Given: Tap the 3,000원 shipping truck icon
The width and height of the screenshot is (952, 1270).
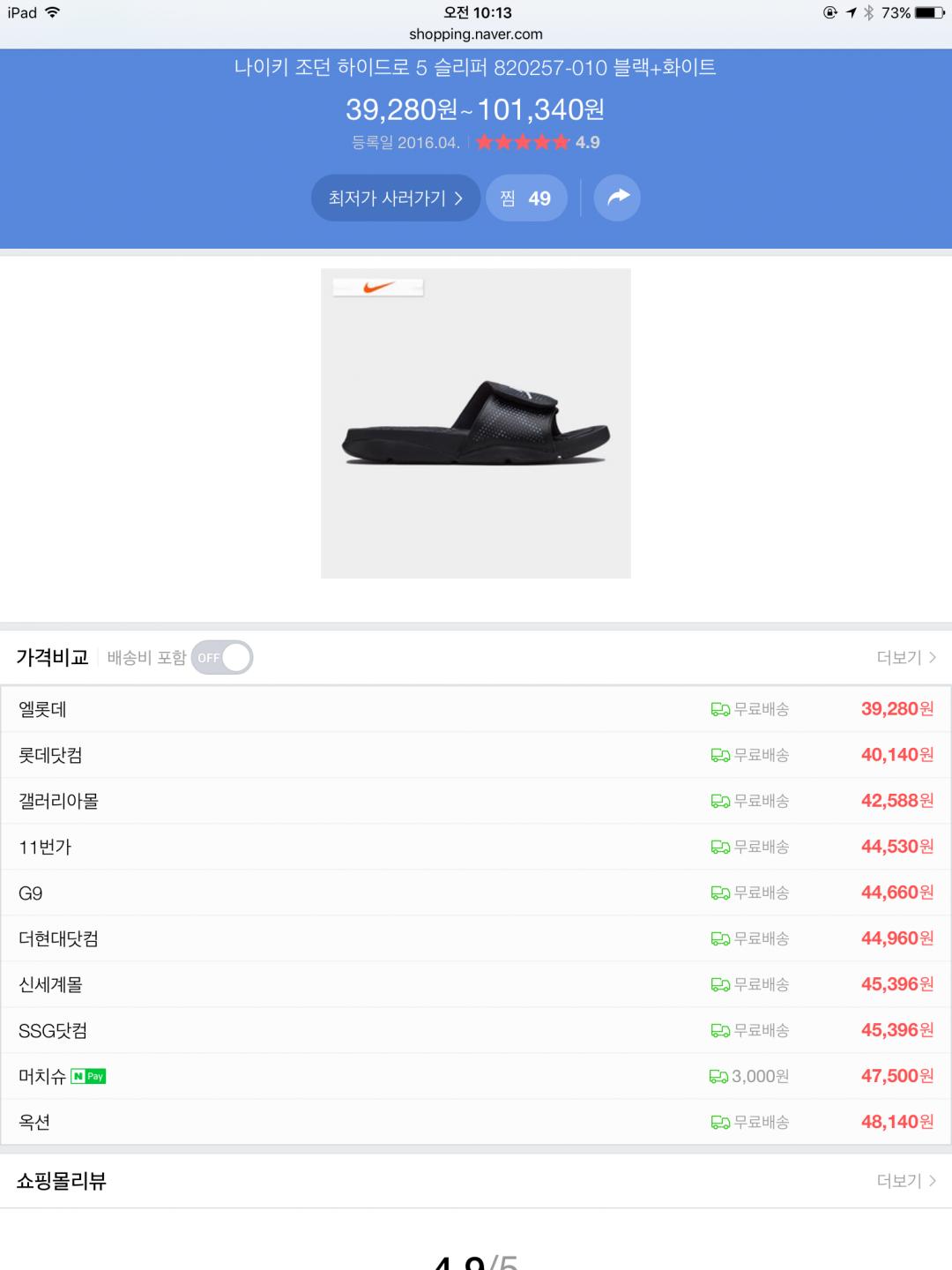Looking at the screenshot, I should 718,1077.
